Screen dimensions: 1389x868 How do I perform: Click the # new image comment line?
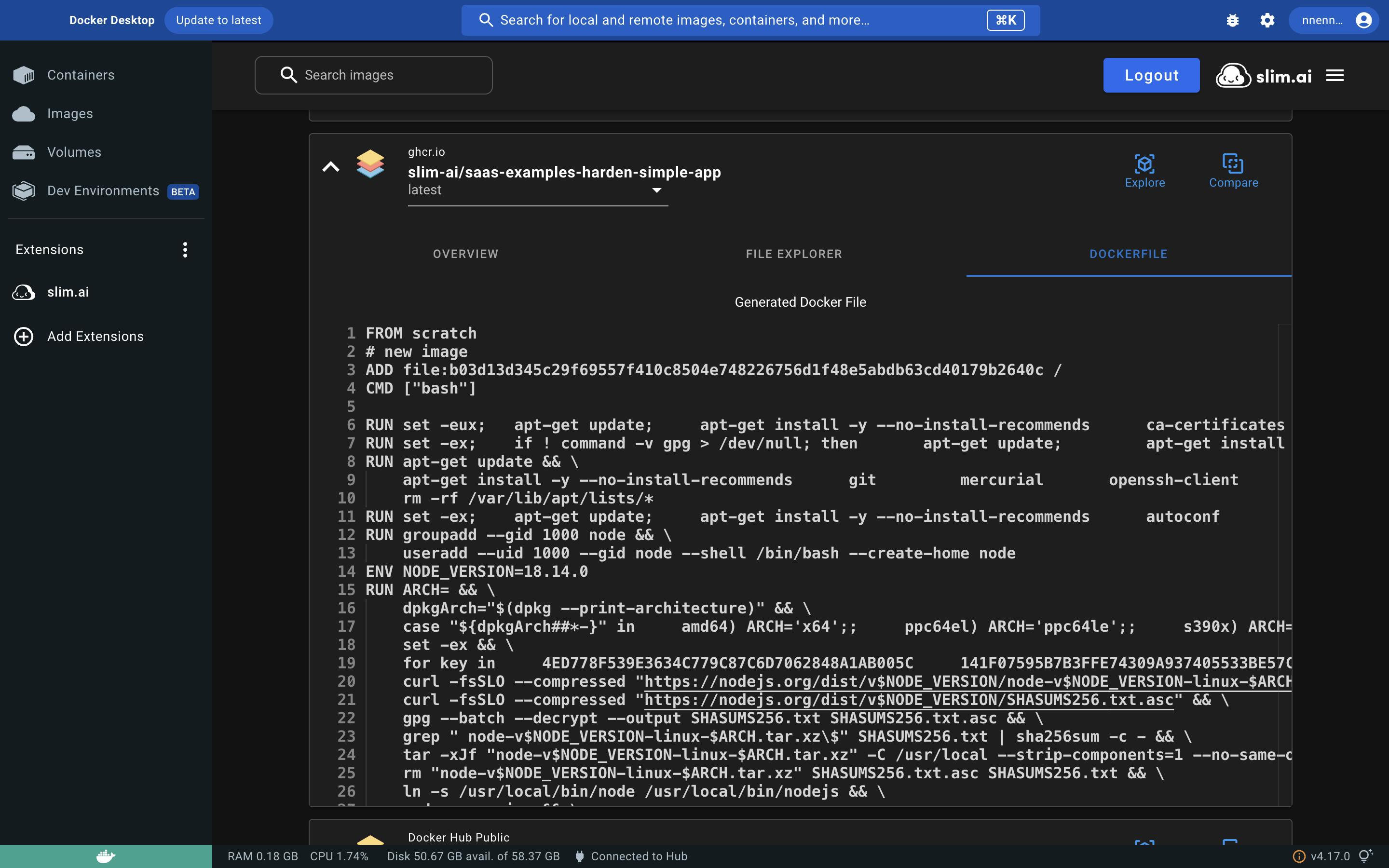point(417,352)
